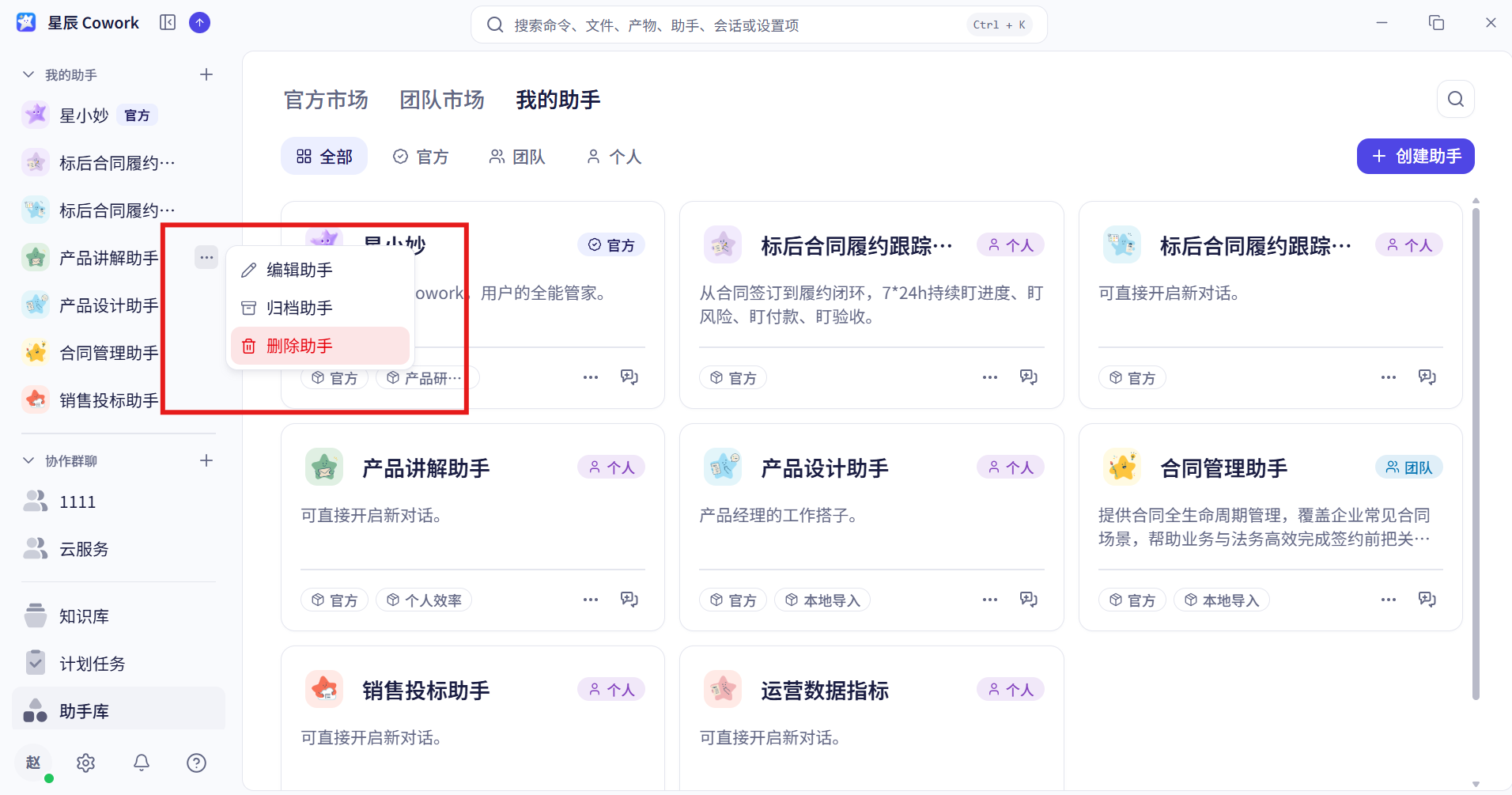Open 计划任务 in the sidebar
The height and width of the screenshot is (795, 1512).
click(119, 664)
